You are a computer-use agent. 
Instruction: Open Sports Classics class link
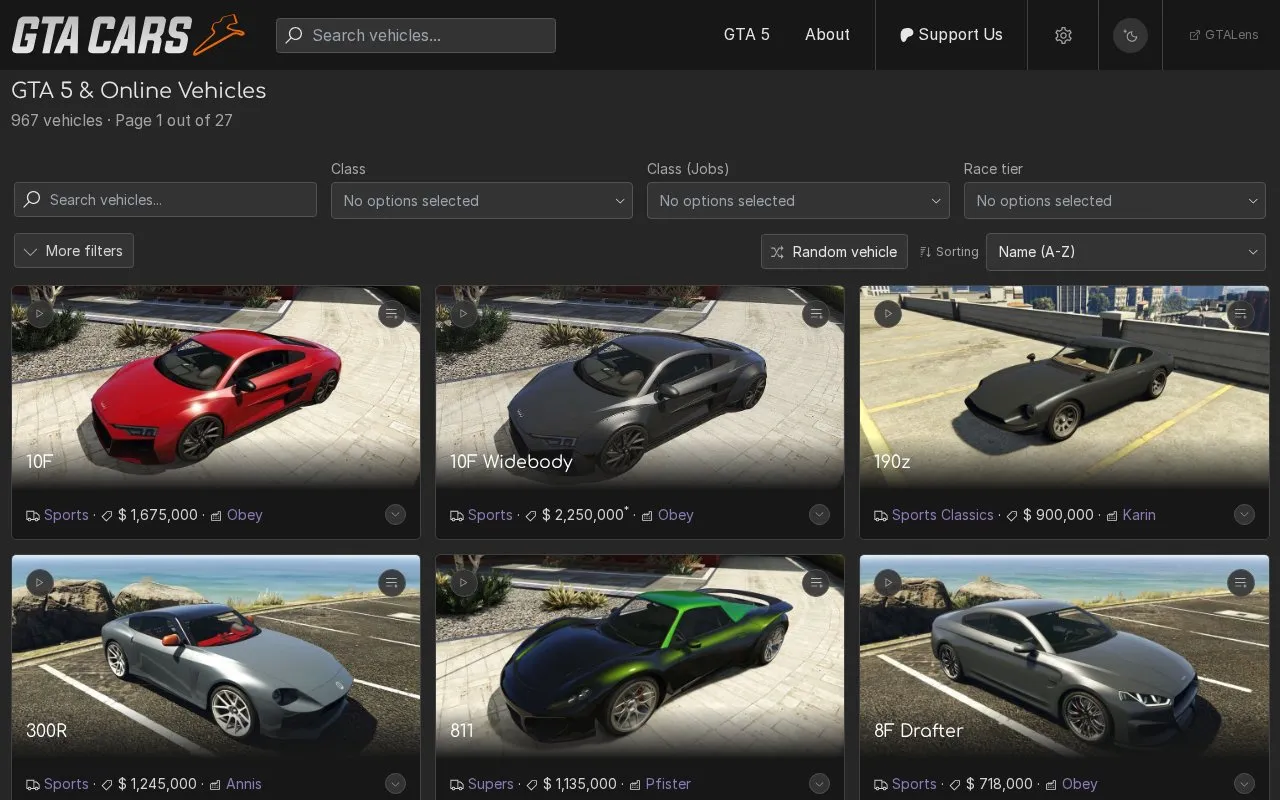(942, 515)
